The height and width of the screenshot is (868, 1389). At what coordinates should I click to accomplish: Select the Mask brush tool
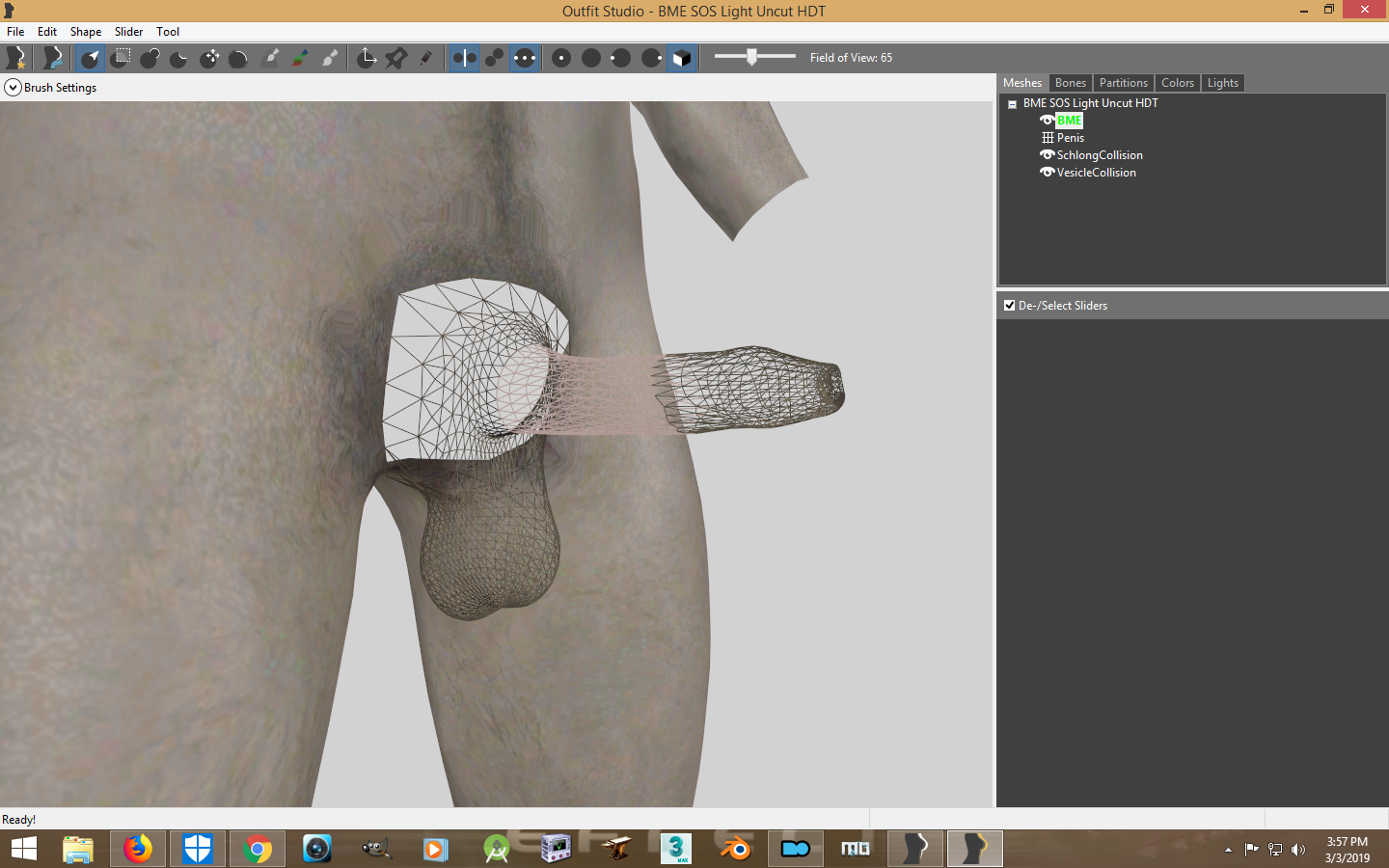121,58
